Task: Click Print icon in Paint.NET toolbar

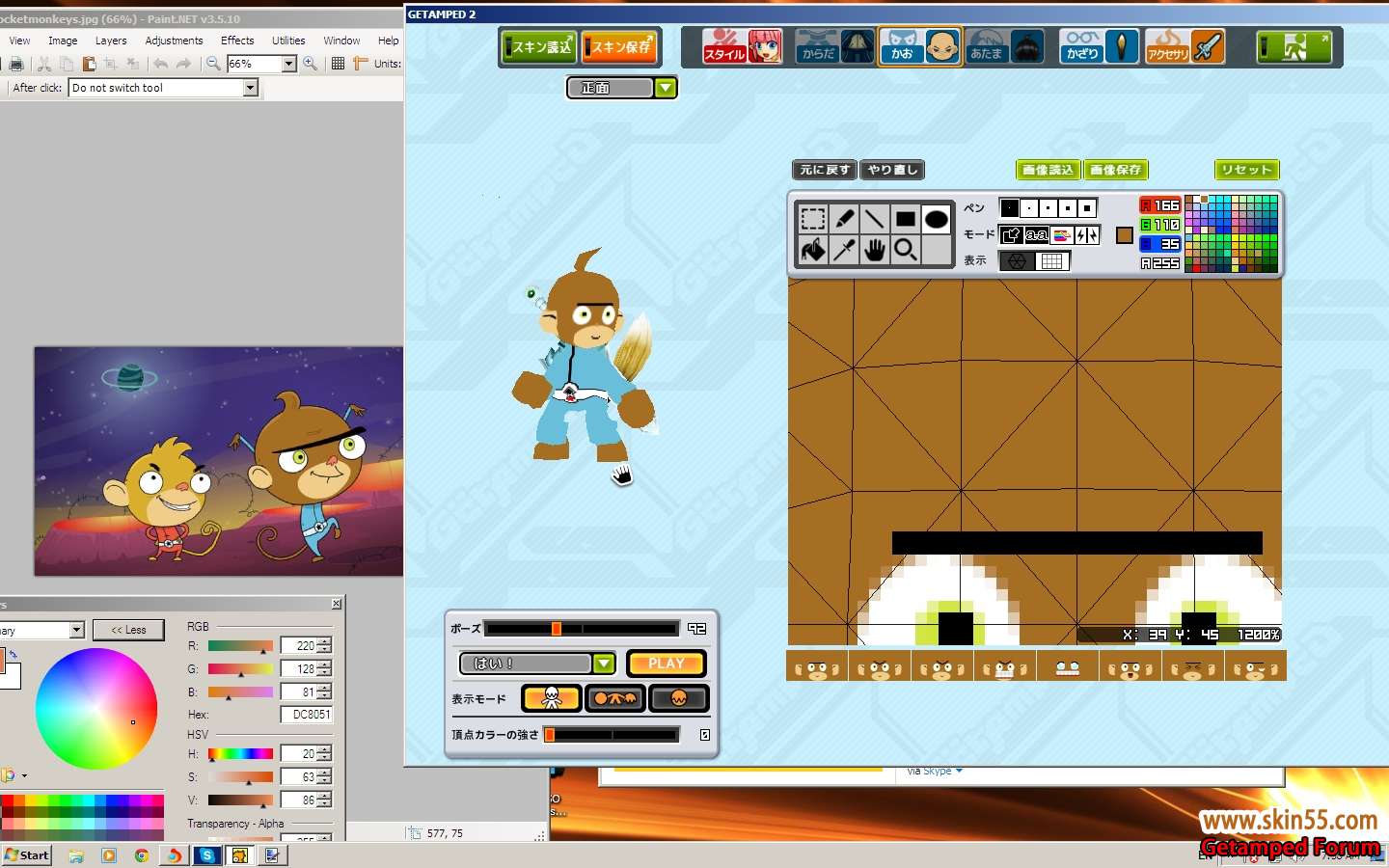Action: [x=15, y=64]
